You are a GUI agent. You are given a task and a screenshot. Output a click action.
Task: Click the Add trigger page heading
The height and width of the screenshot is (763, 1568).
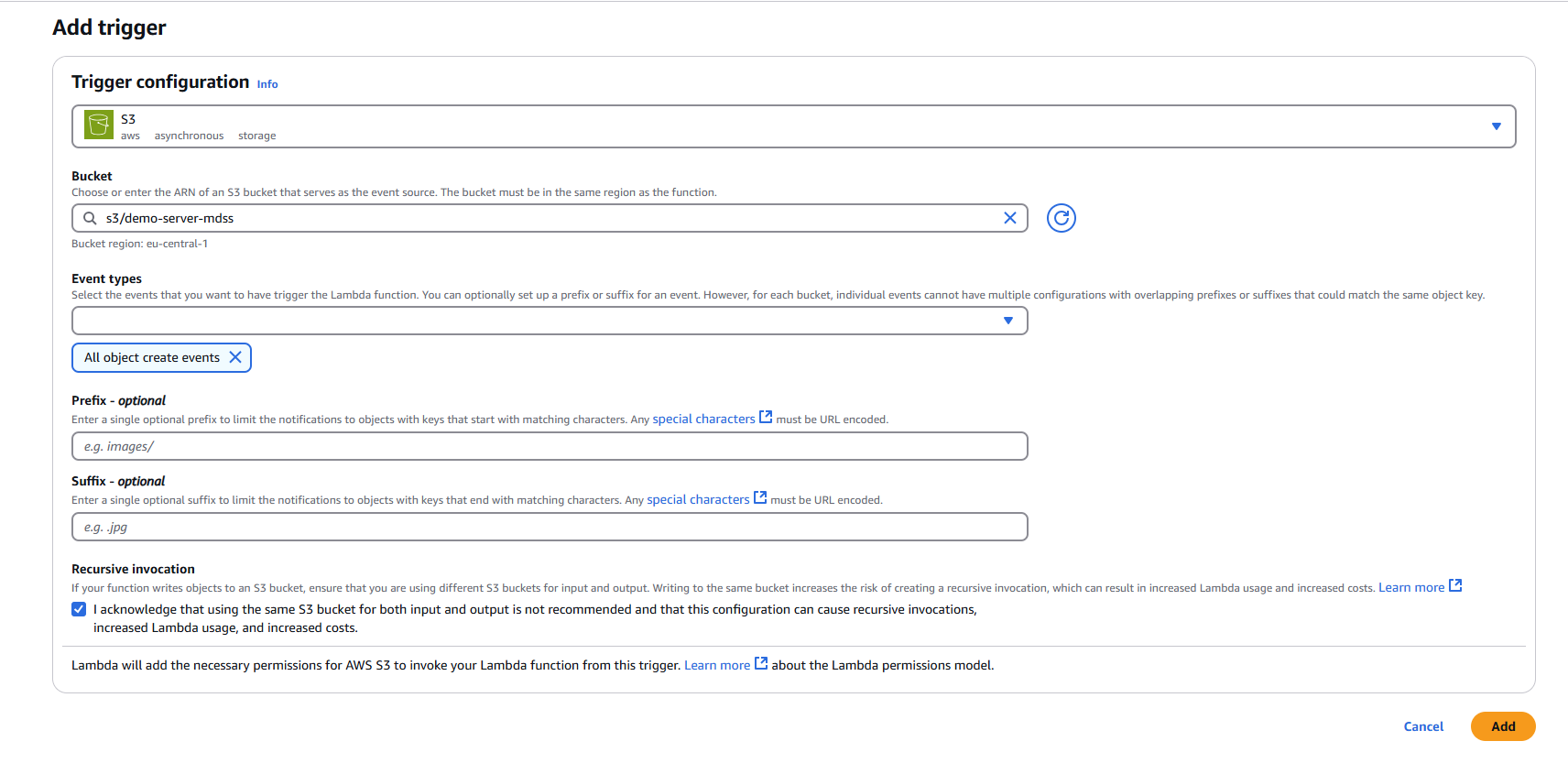109,27
